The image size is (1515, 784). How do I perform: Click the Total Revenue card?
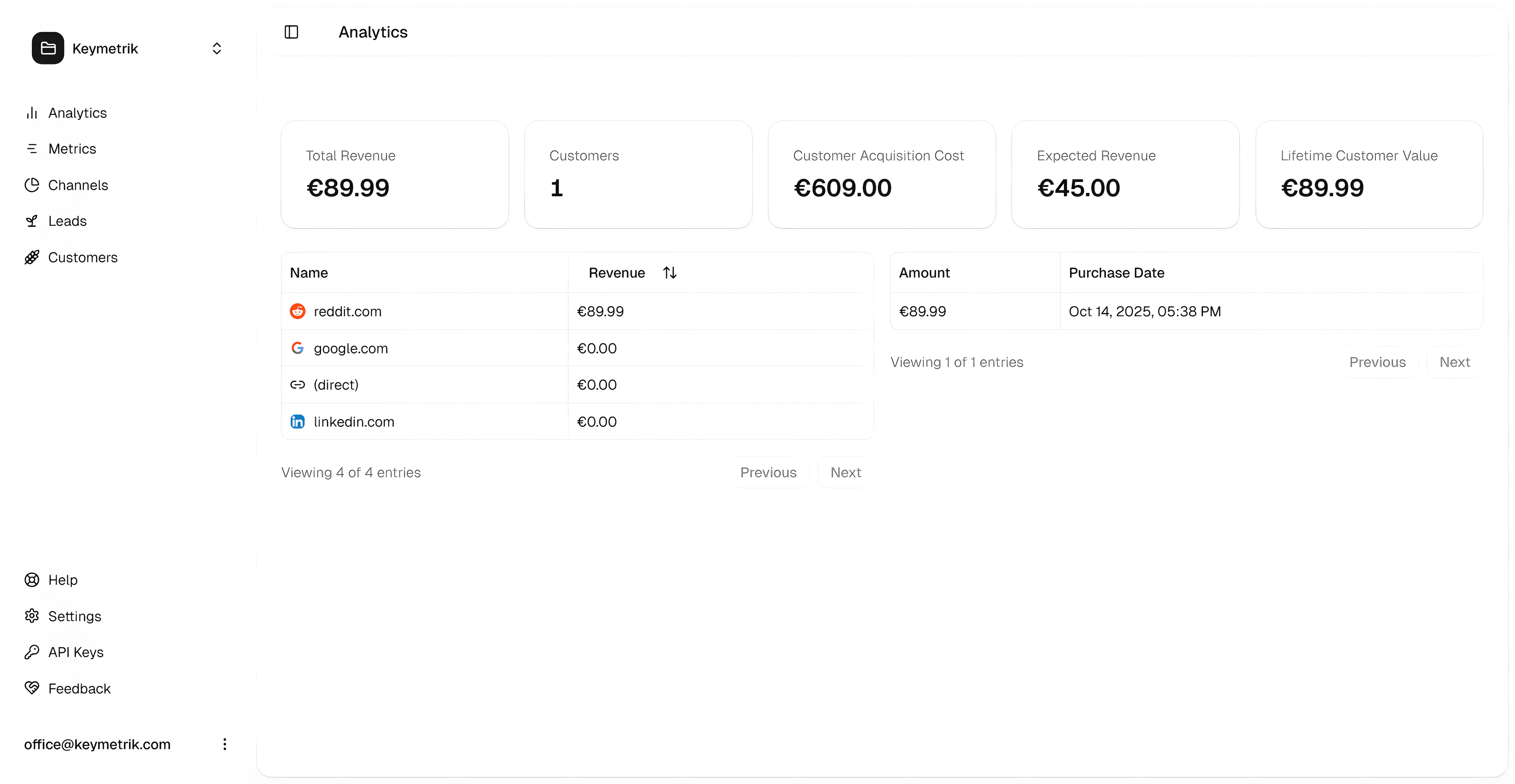(x=395, y=175)
